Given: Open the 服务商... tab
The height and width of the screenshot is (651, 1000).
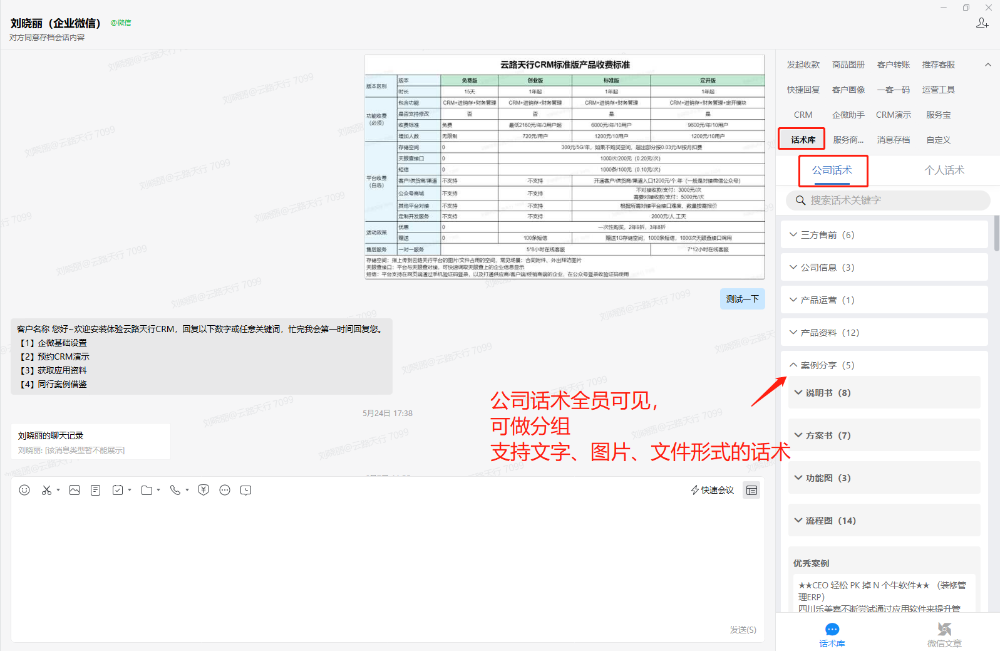Looking at the screenshot, I should click(848, 140).
